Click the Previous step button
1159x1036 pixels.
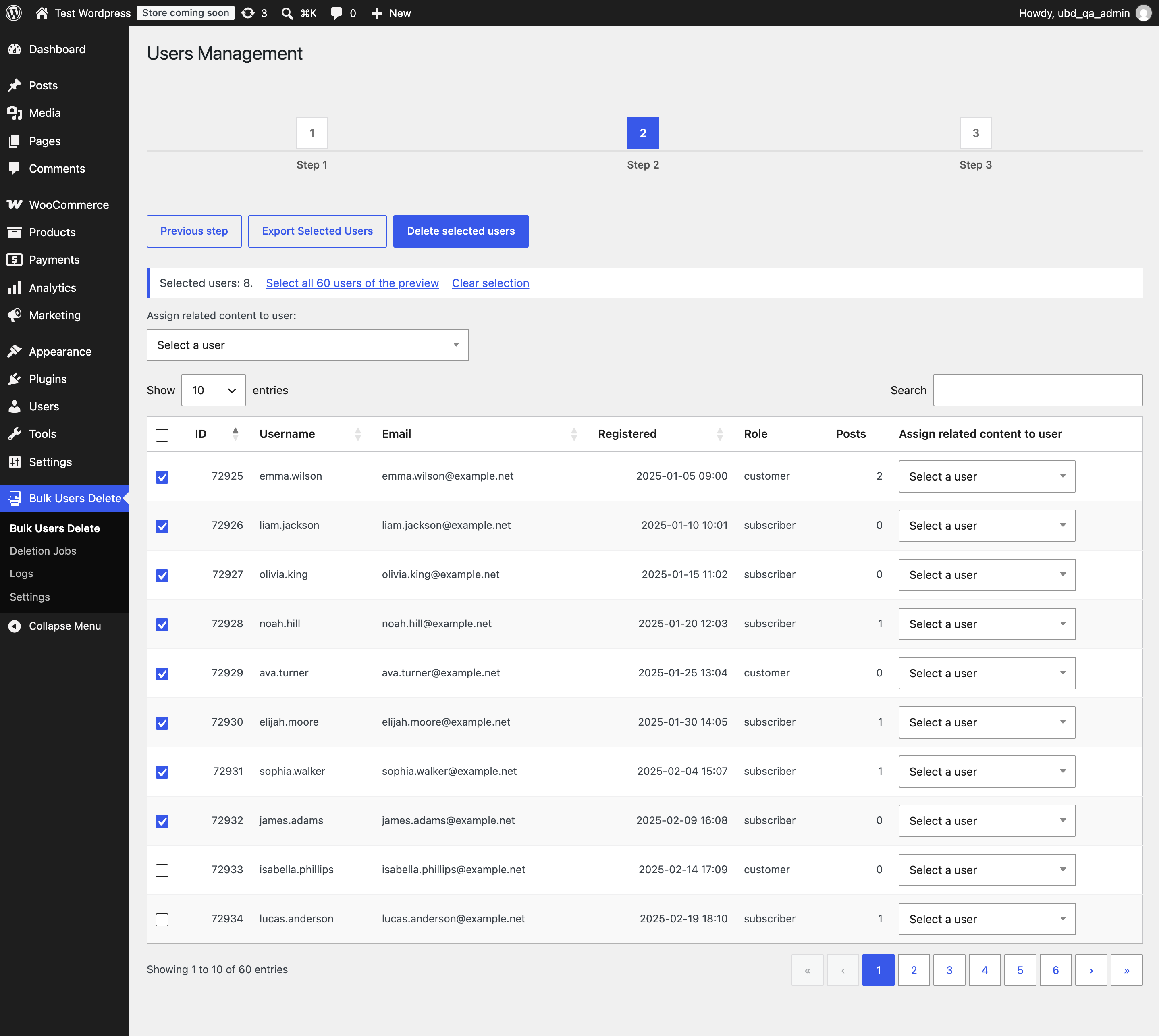click(x=194, y=231)
